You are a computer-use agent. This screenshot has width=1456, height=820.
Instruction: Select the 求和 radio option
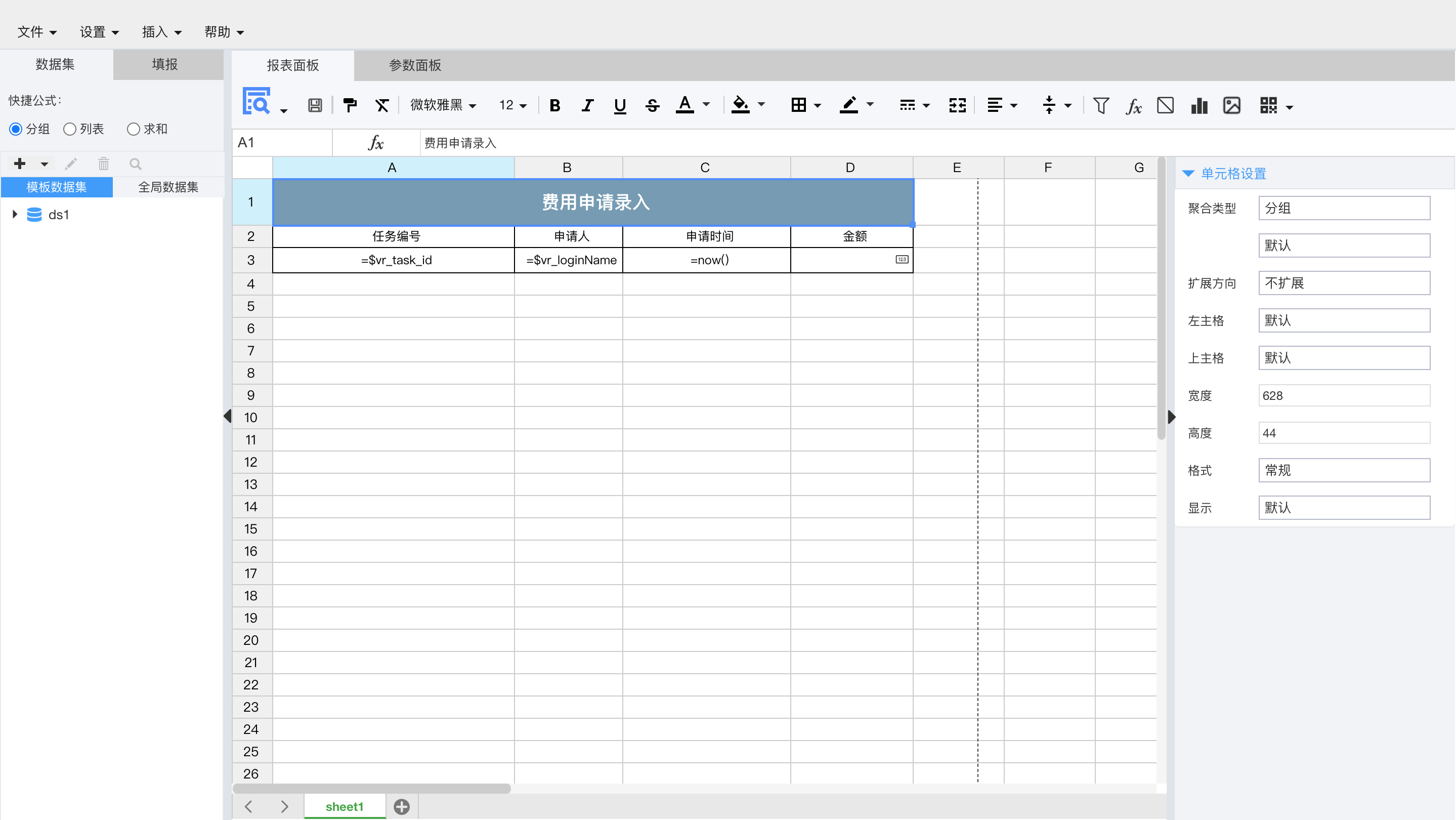pos(134,129)
